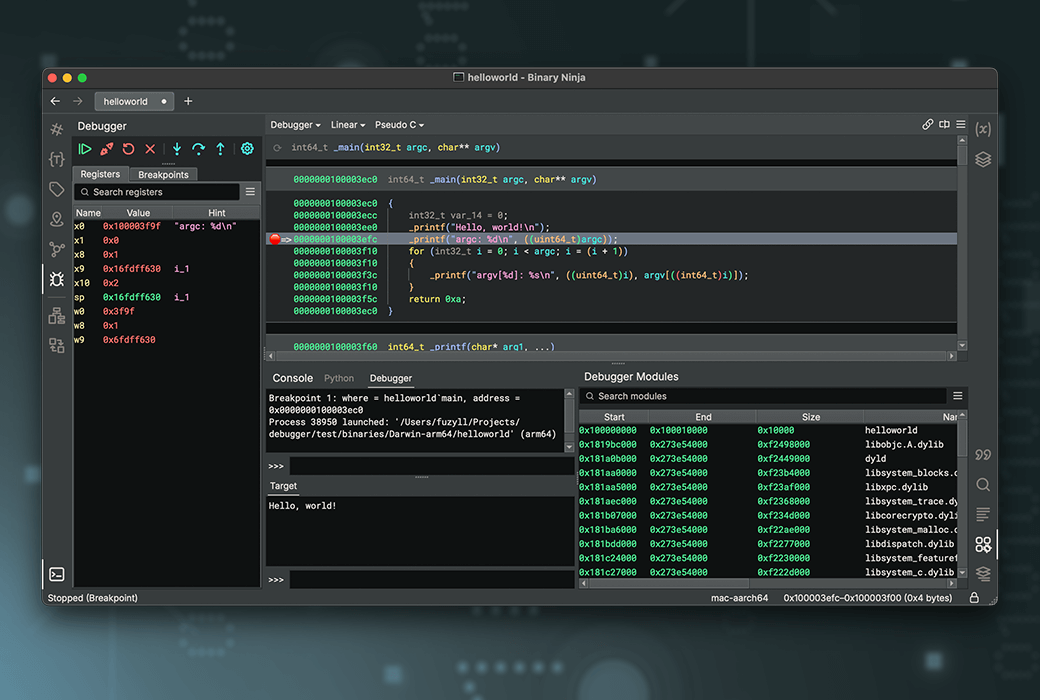The image size is (1040, 700).
Task: Click the Resume/Go debugger button
Action: click(x=85, y=149)
